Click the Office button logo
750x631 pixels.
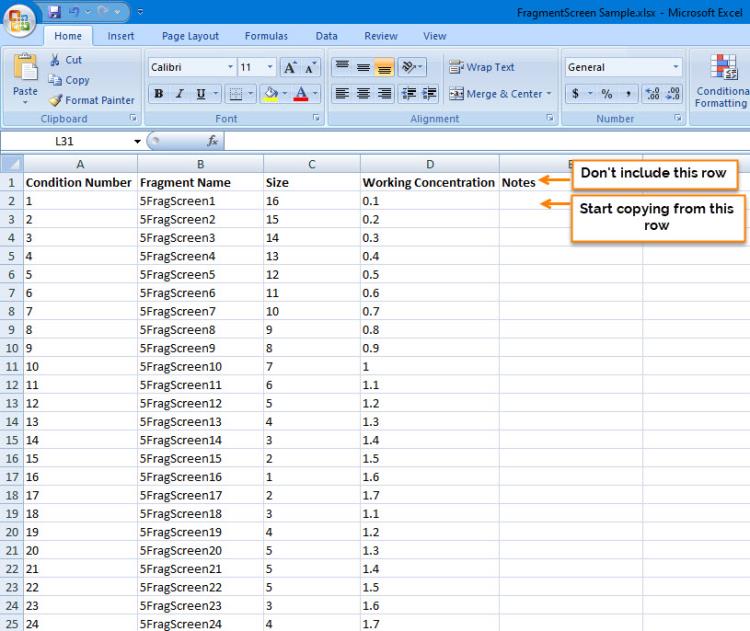coord(20,18)
